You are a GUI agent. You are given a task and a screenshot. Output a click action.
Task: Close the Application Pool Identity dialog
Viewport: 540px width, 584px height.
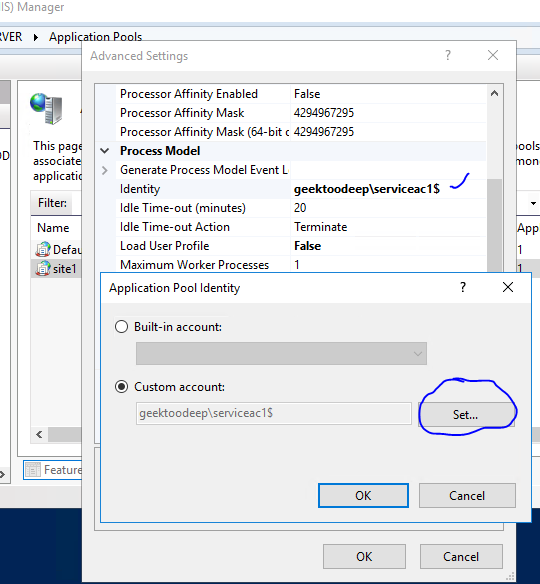click(508, 287)
